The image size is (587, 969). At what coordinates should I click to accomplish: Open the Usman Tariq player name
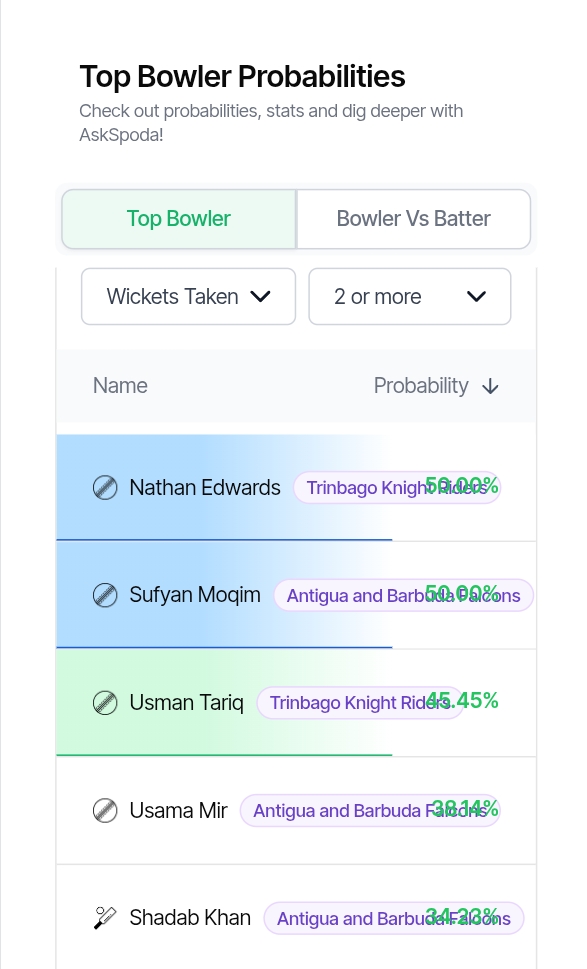(x=187, y=703)
